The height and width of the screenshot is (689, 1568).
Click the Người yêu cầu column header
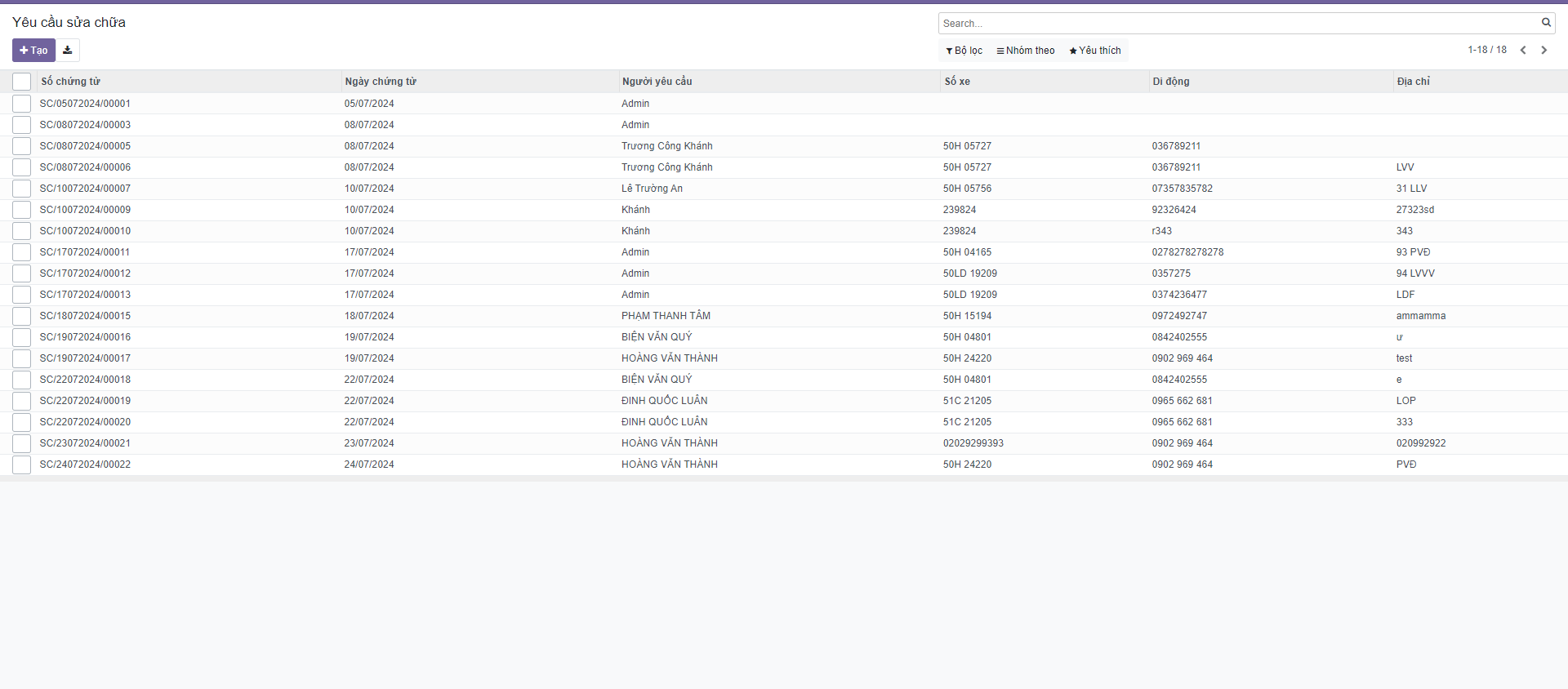coord(657,82)
